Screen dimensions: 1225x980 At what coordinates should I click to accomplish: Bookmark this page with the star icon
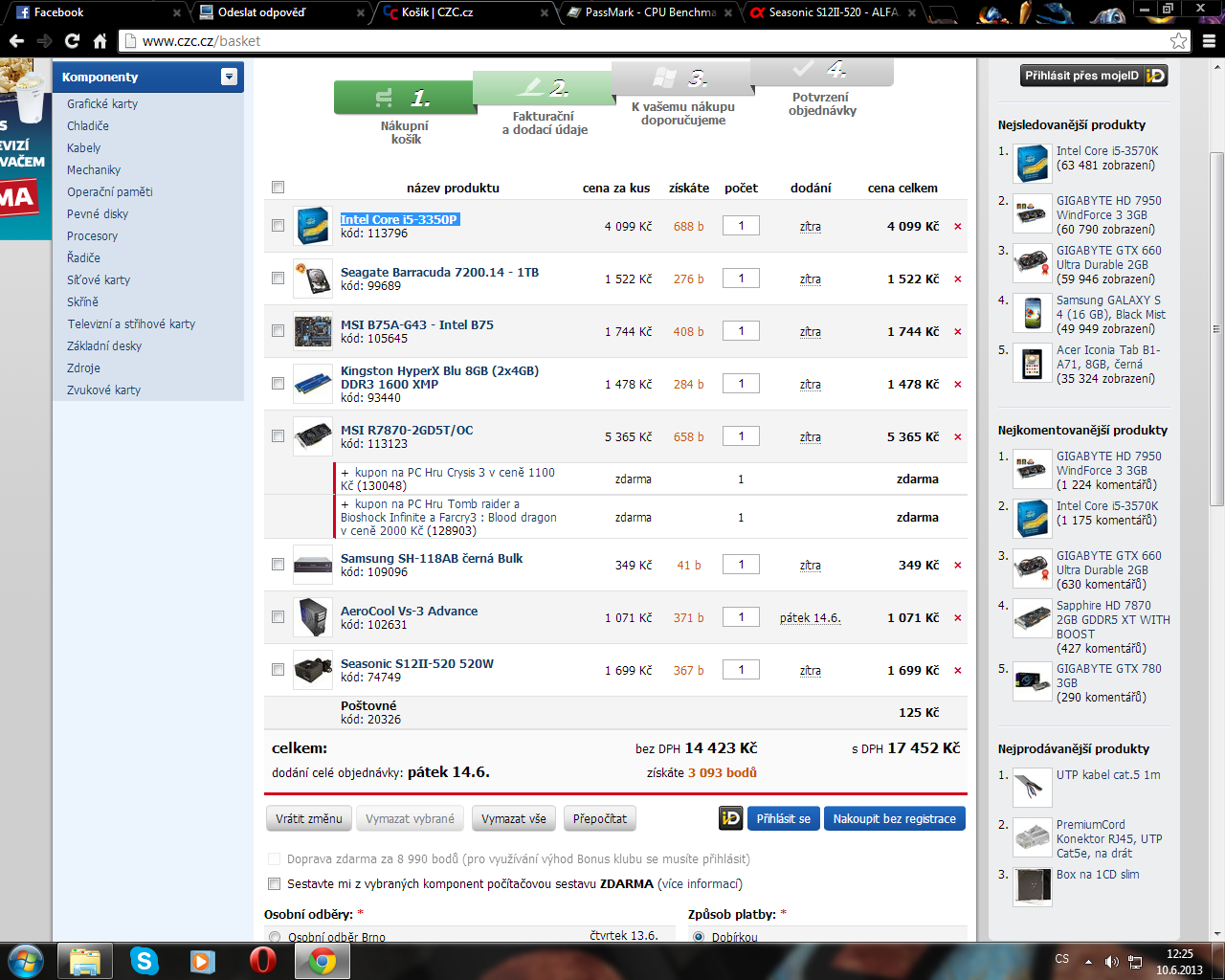point(1179,41)
